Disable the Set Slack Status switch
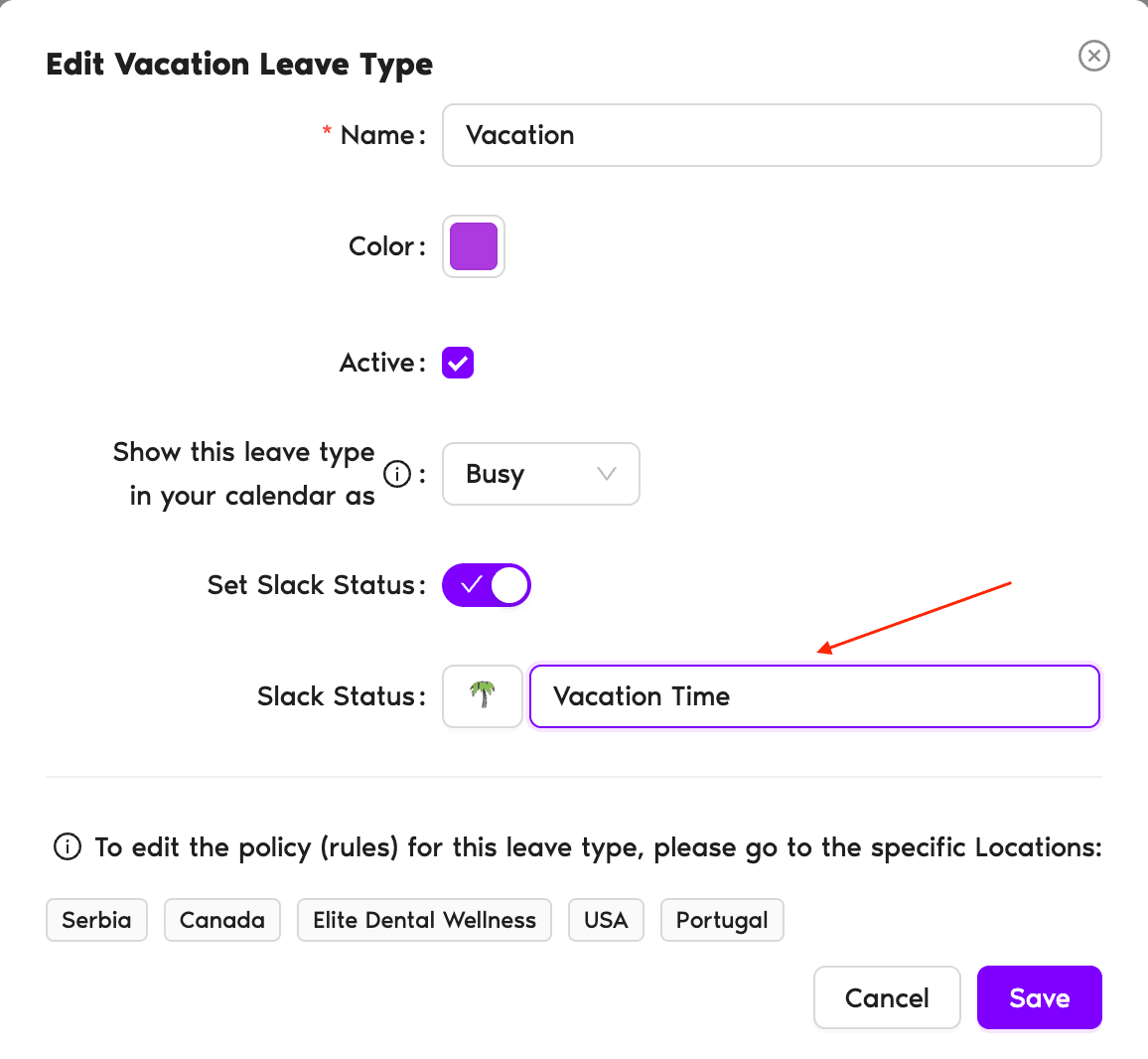Screen dimensions: 1148x1059 pos(487,585)
